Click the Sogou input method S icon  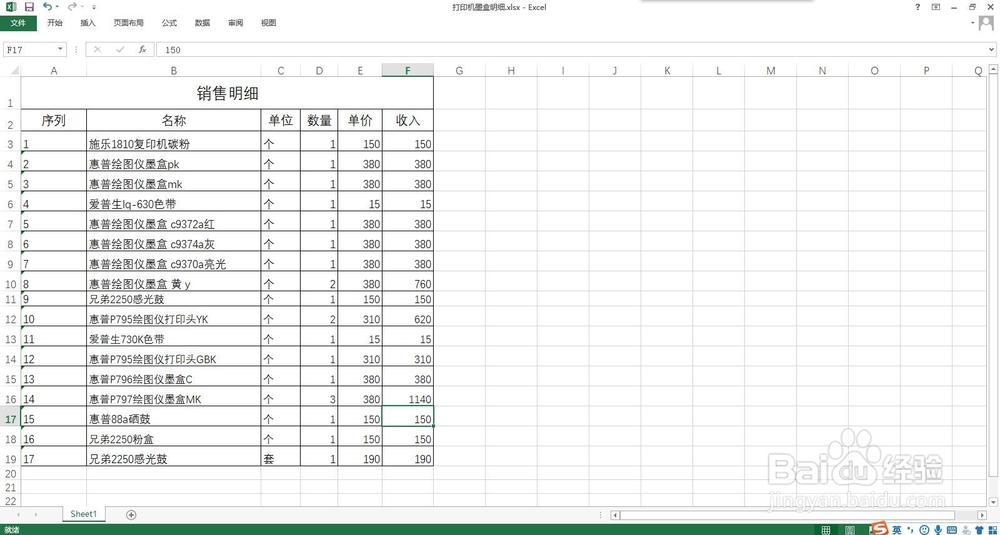pos(880,529)
